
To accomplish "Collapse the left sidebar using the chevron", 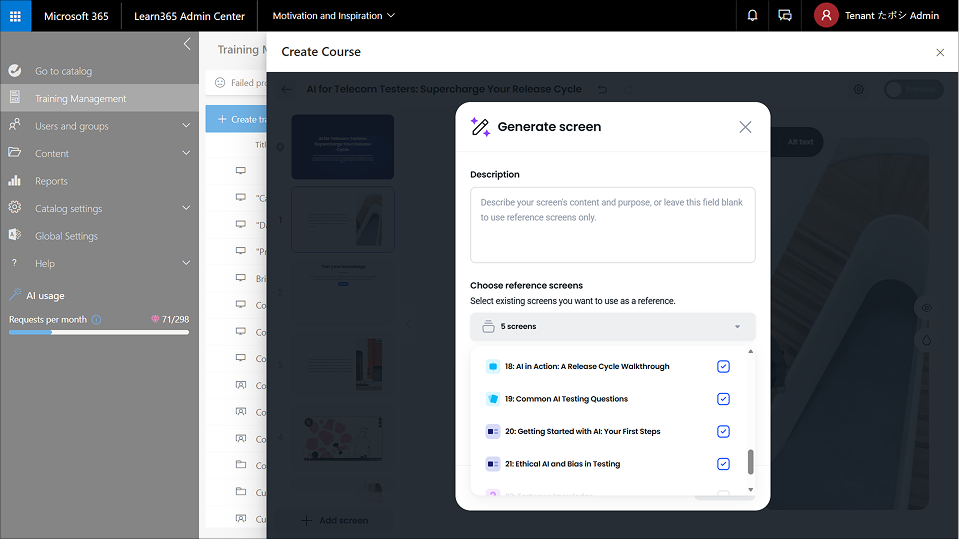I will pos(187,44).
